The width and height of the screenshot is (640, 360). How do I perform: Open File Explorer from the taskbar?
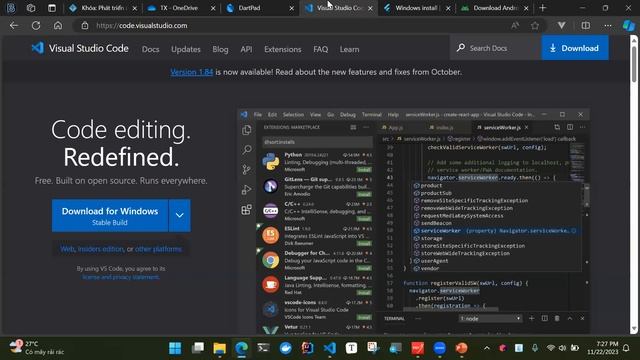click(219, 348)
